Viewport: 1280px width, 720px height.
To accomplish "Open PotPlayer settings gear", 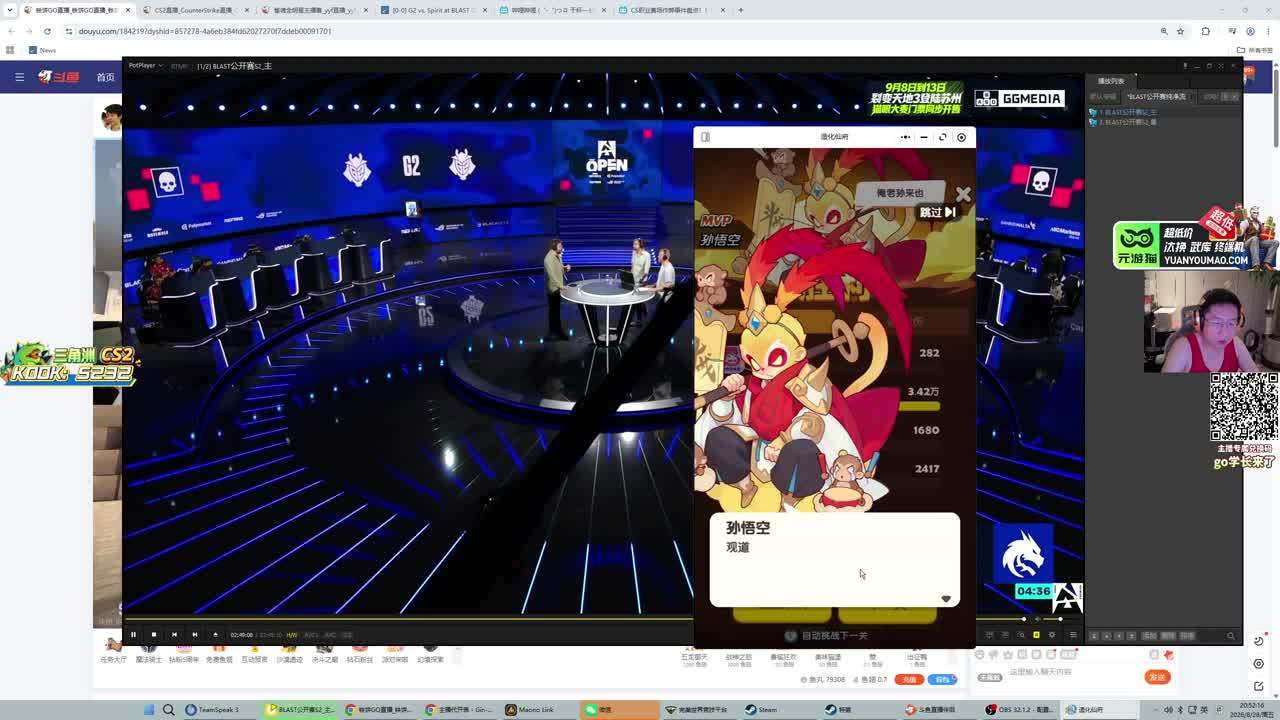I will pyautogui.click(x=1051, y=635).
